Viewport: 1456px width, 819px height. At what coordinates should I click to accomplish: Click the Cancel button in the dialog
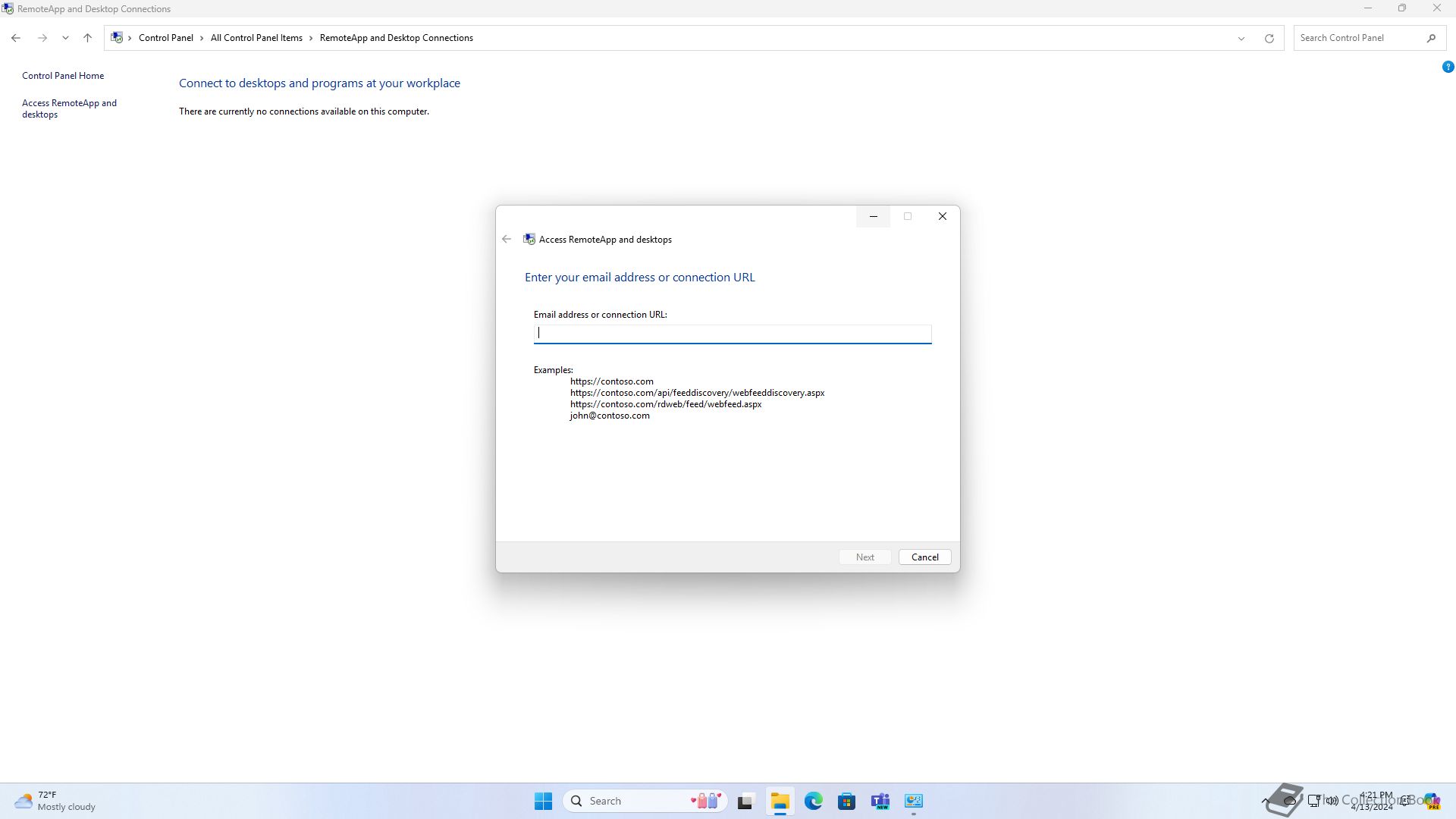(x=924, y=557)
